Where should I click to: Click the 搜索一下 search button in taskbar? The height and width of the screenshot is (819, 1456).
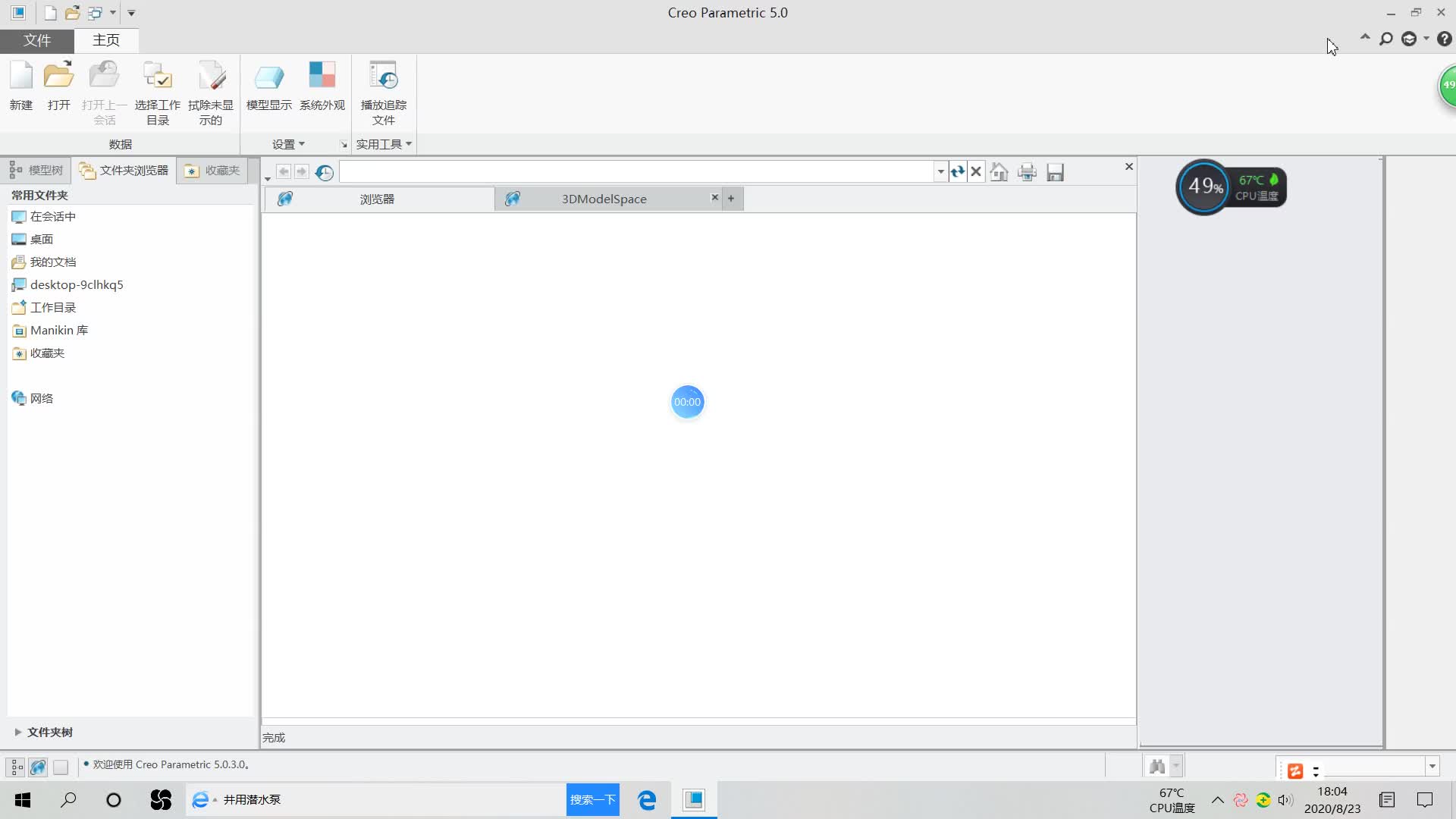click(x=593, y=800)
